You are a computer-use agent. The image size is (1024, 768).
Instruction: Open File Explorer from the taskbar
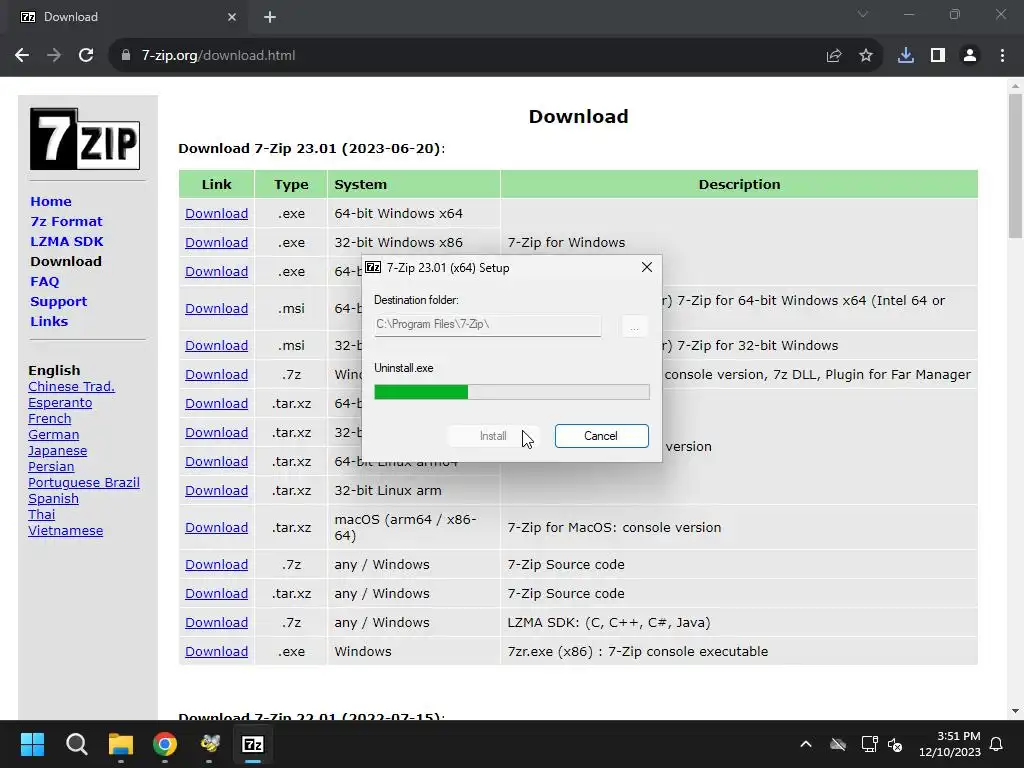click(x=121, y=744)
